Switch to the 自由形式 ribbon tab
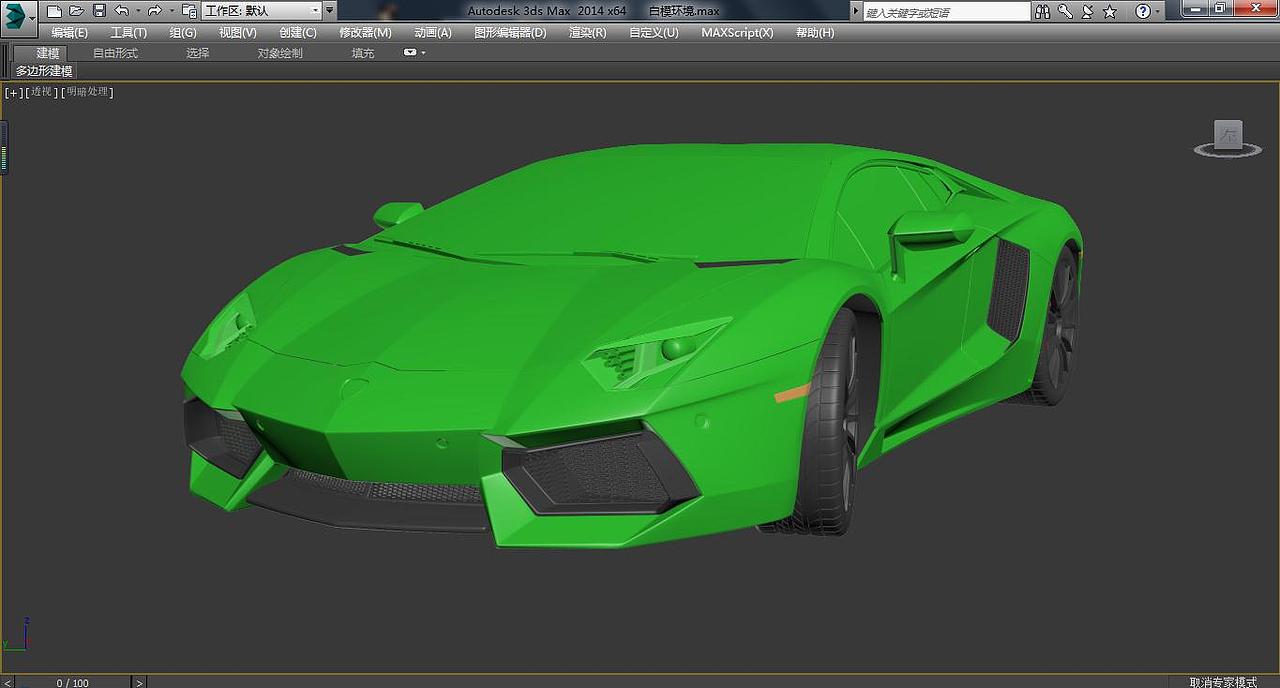 click(x=116, y=53)
